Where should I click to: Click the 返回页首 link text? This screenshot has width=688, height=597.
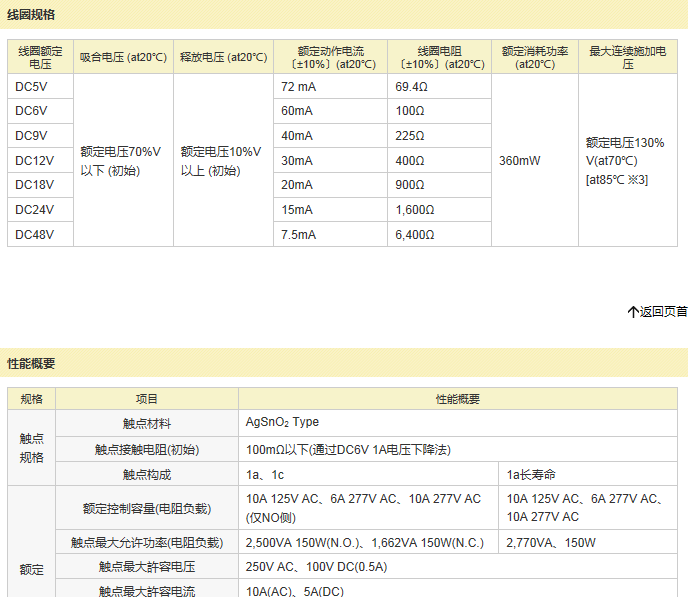point(663,312)
